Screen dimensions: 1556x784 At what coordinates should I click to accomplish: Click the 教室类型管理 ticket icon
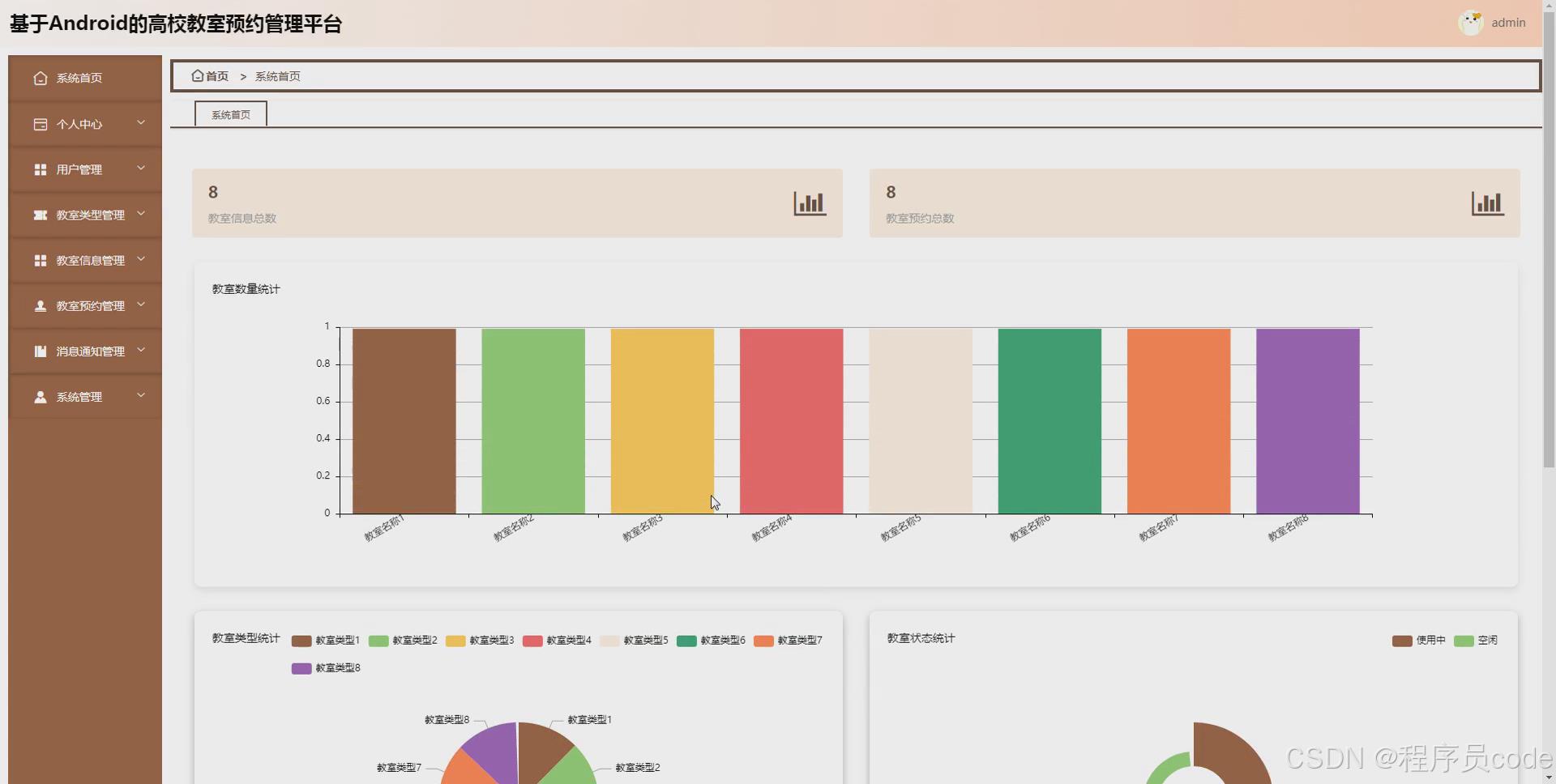click(x=41, y=215)
